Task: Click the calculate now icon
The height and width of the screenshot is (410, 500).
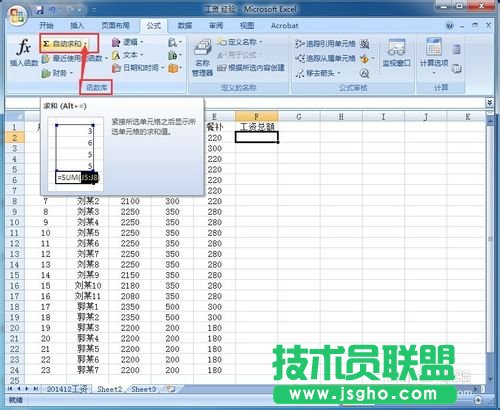Action: pyautogui.click(x=456, y=49)
